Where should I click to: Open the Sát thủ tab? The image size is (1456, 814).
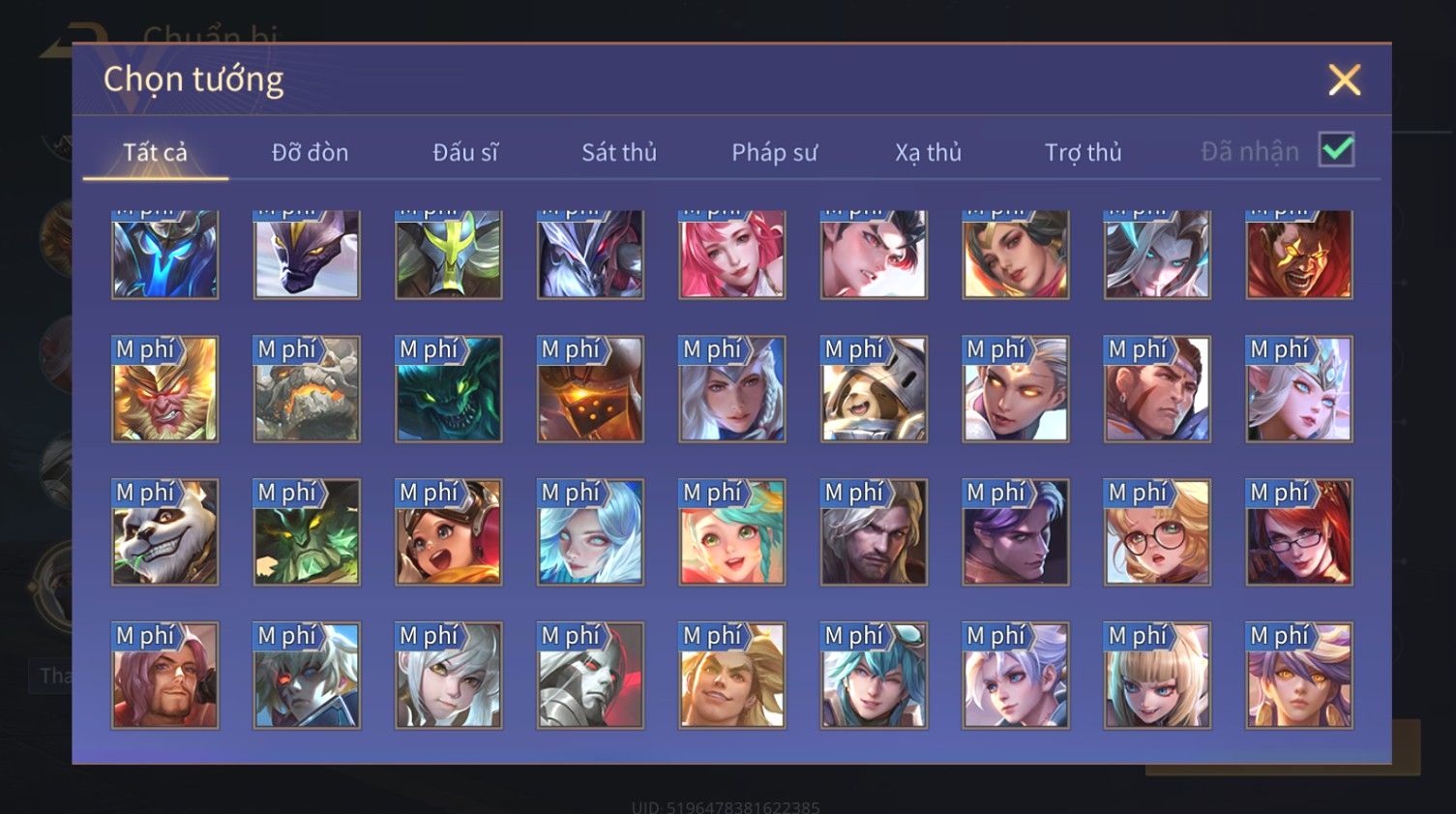coord(619,152)
